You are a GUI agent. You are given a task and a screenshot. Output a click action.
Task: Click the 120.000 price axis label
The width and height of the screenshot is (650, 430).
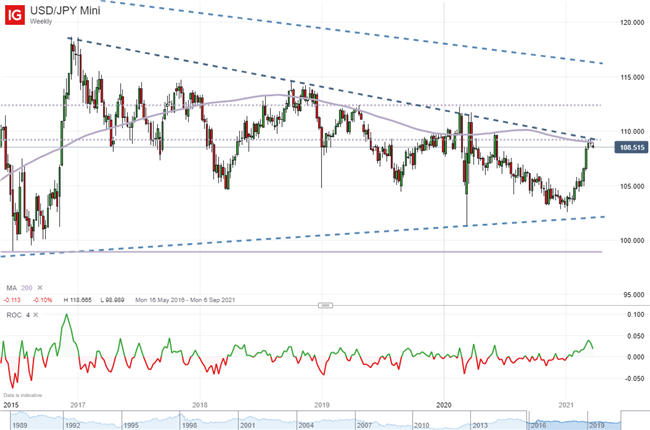click(633, 23)
